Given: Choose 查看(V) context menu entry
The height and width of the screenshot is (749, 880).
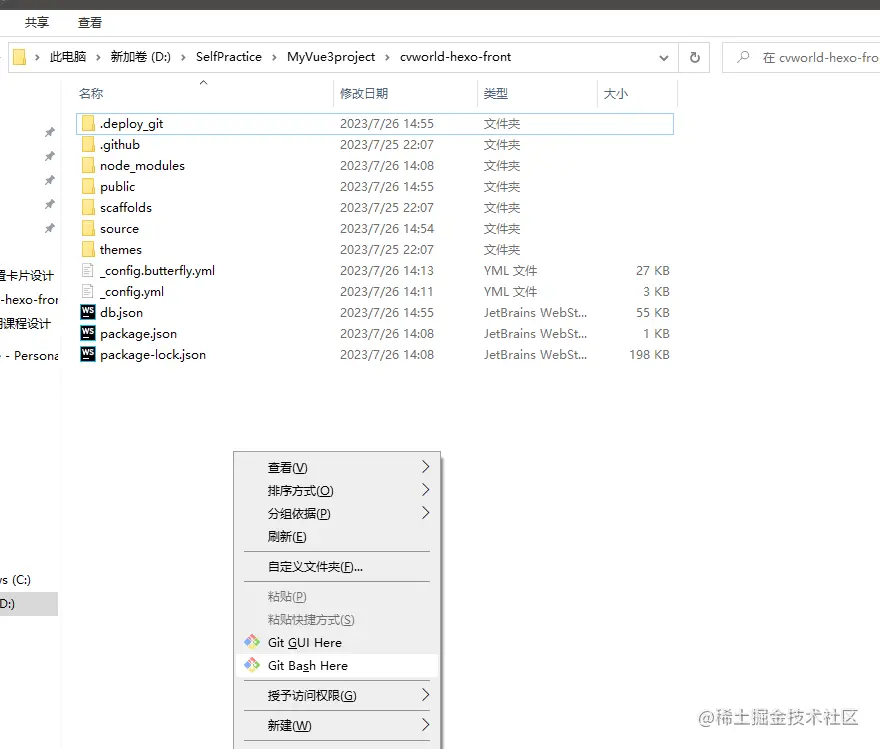Looking at the screenshot, I should (x=337, y=467).
